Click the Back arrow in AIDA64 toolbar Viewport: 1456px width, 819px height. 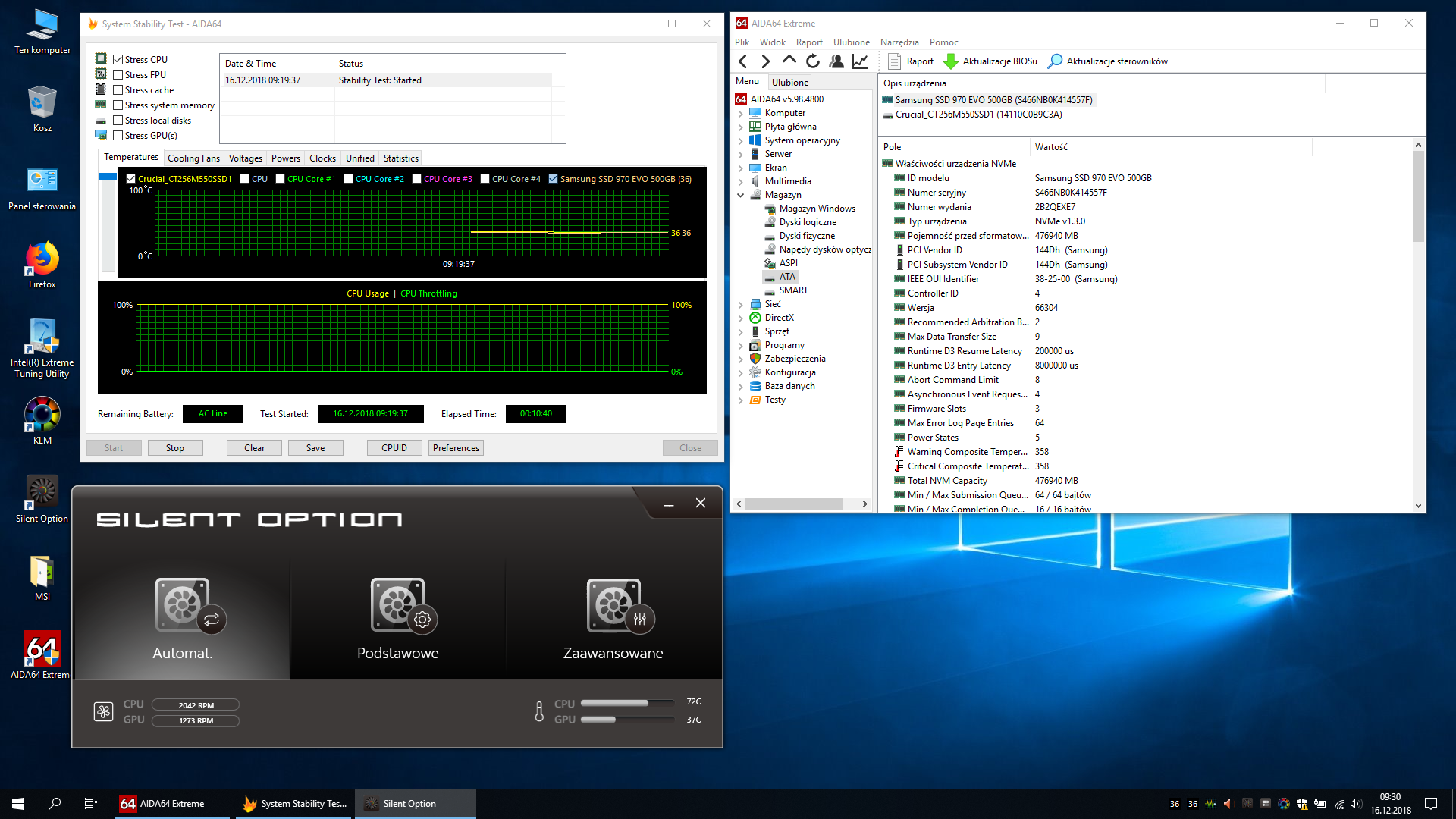click(x=743, y=61)
